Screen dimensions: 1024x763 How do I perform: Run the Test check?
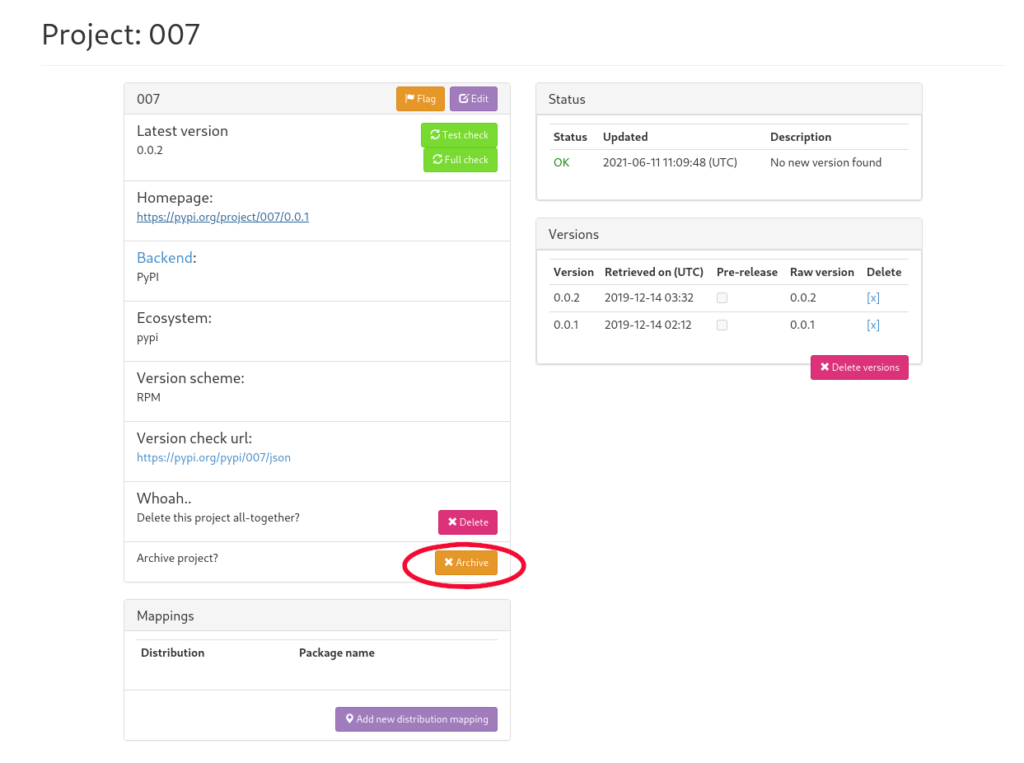[459, 135]
